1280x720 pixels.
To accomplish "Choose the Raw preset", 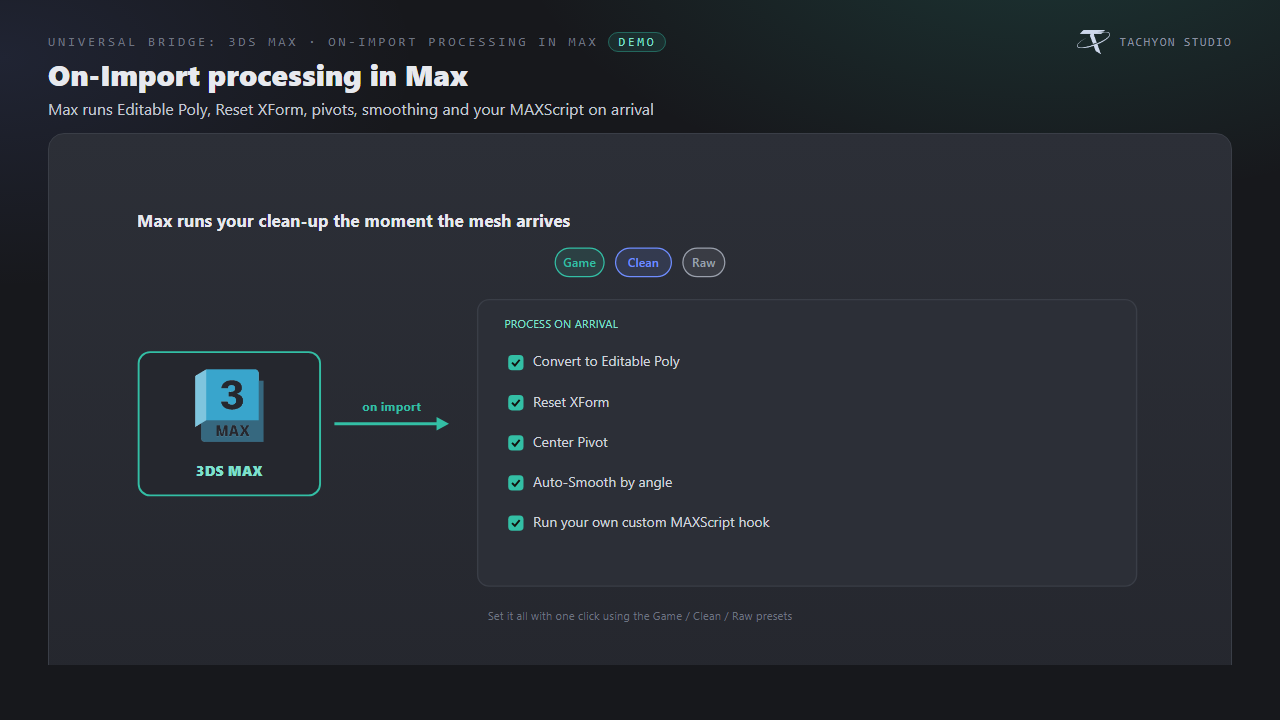I will (x=704, y=263).
